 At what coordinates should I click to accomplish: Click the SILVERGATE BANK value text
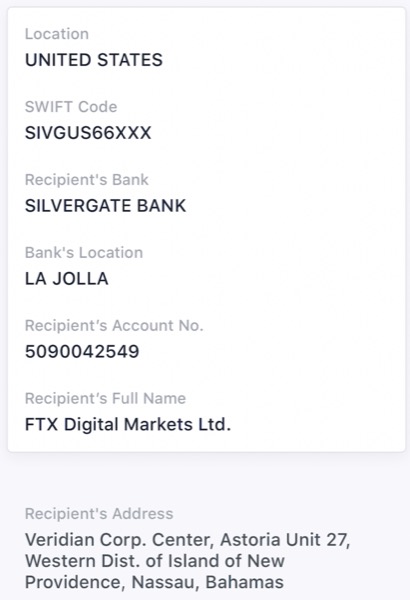point(105,206)
